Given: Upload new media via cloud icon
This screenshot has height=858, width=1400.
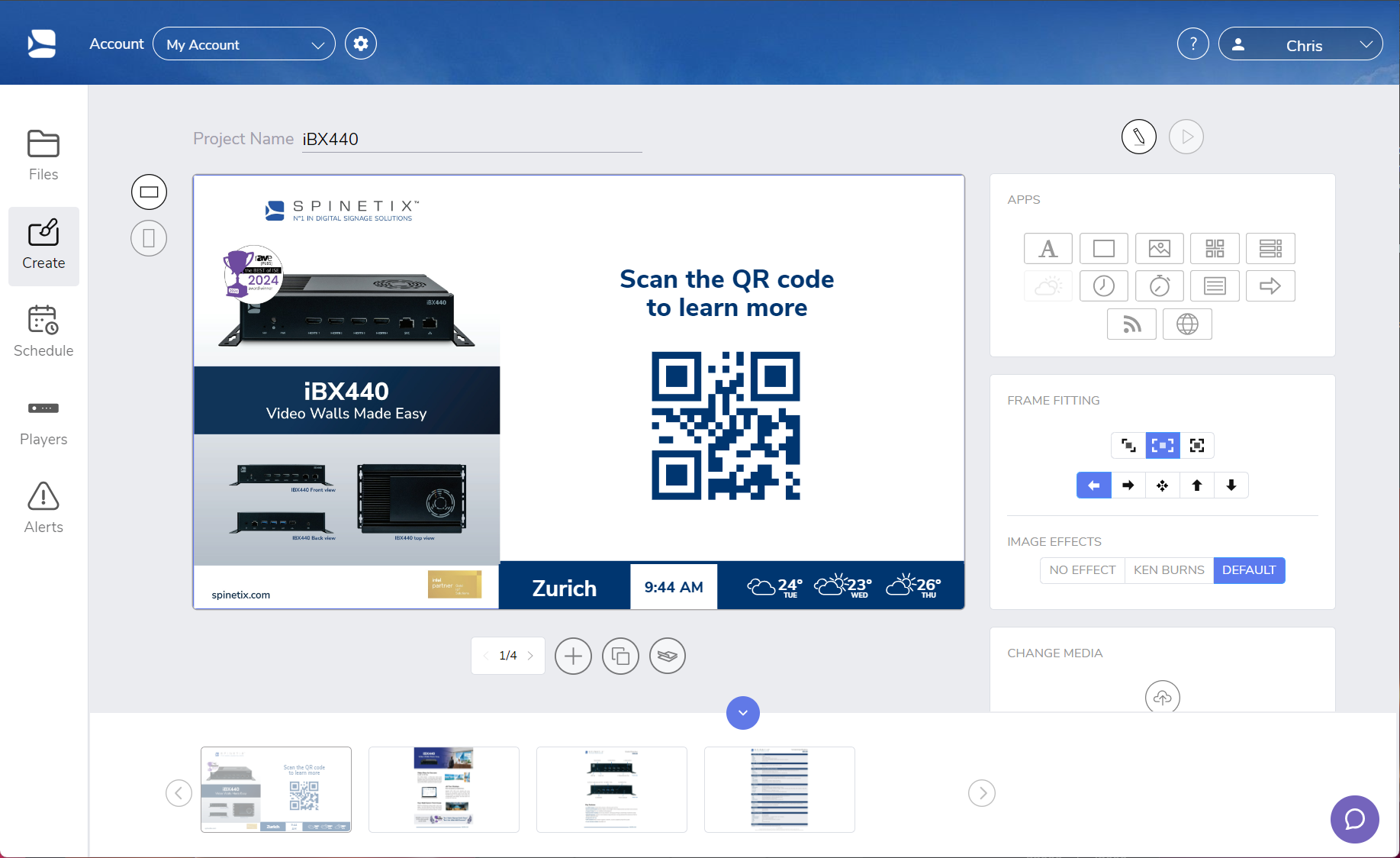Looking at the screenshot, I should tap(1163, 697).
